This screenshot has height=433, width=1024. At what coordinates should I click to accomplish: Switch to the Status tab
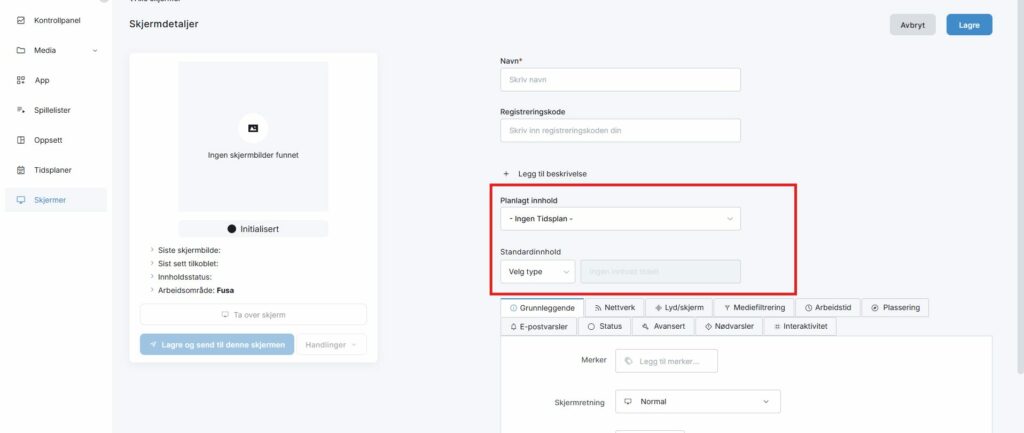604,326
